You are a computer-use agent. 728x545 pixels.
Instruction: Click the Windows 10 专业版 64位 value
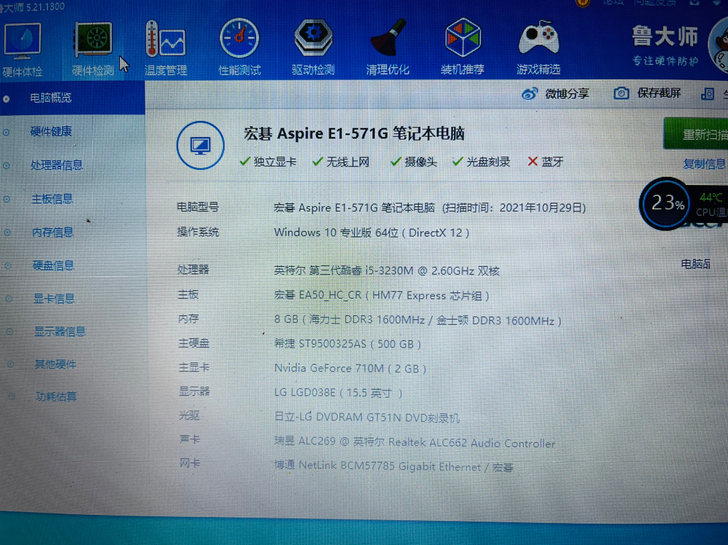click(x=371, y=233)
